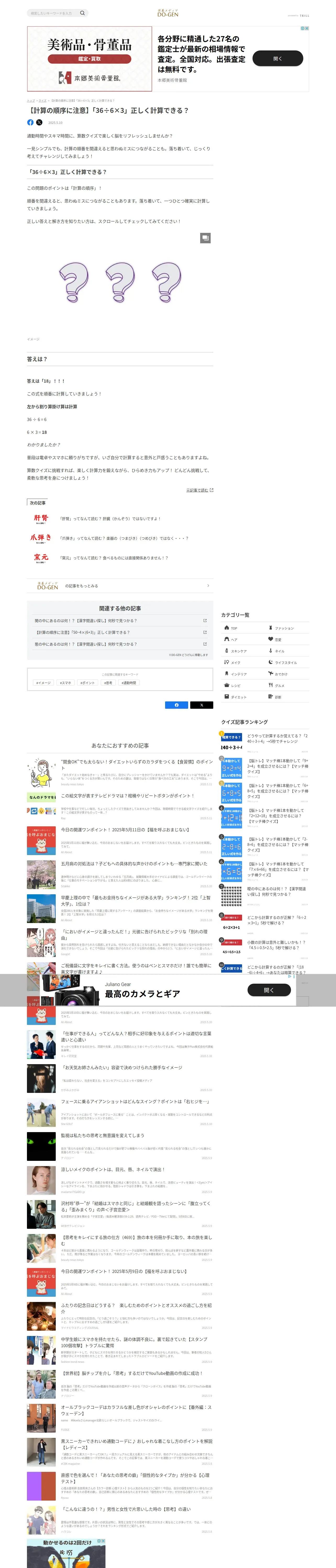Image resolution: width=336 pixels, height=1568 pixels.
Task: Follow the 元記事で読む link
Action: click(199, 490)
